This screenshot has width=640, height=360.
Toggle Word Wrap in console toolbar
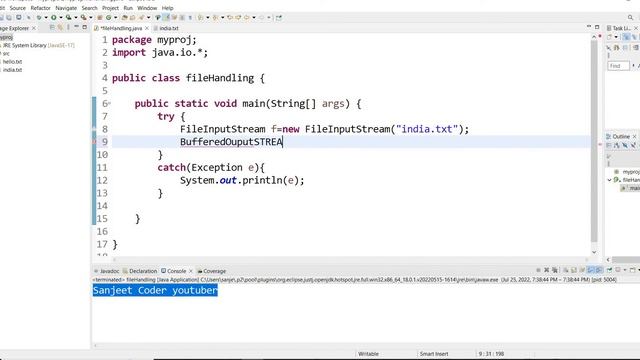tap(582, 270)
